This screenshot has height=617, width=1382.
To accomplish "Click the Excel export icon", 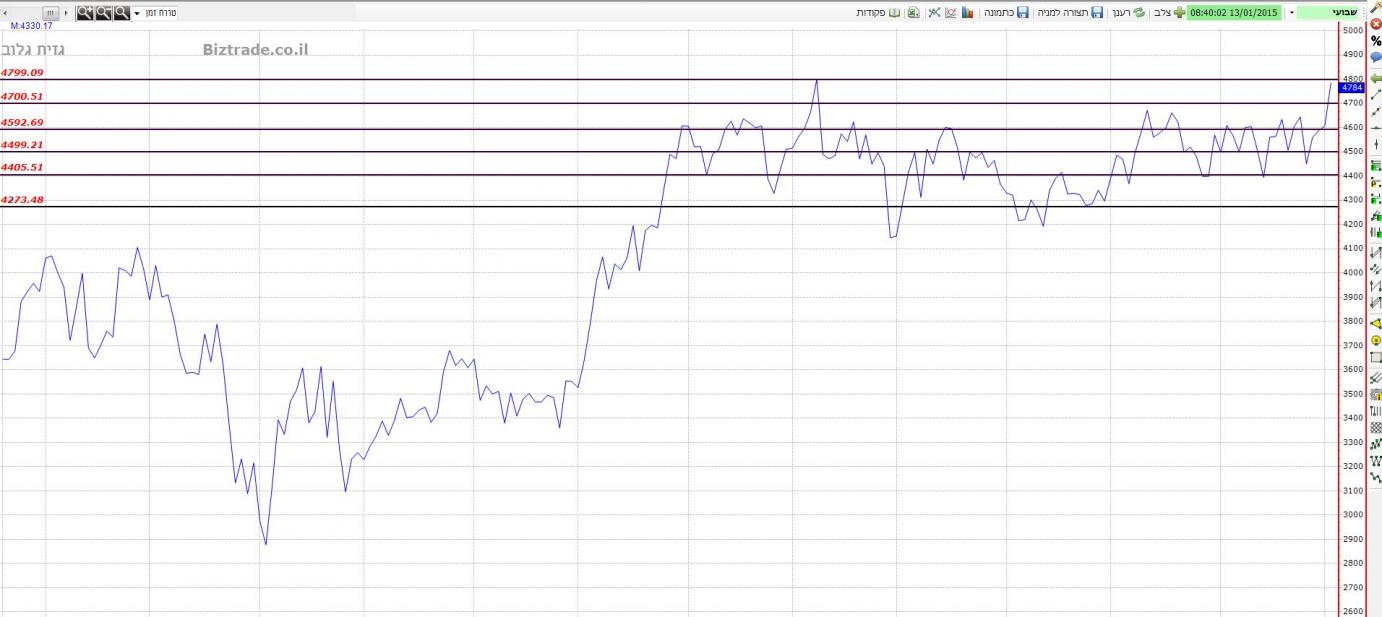I will click(x=914, y=13).
